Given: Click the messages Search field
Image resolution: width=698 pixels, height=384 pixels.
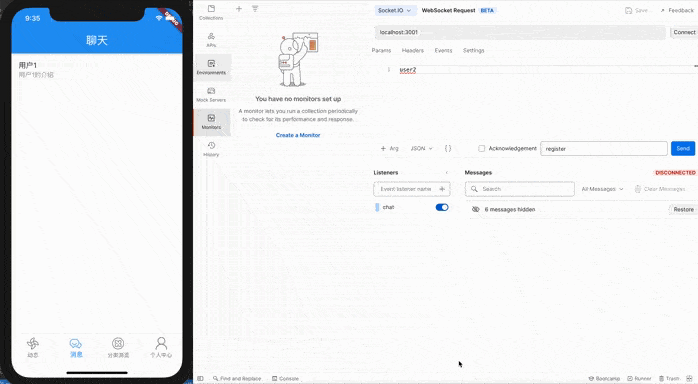Looking at the screenshot, I should [519, 189].
